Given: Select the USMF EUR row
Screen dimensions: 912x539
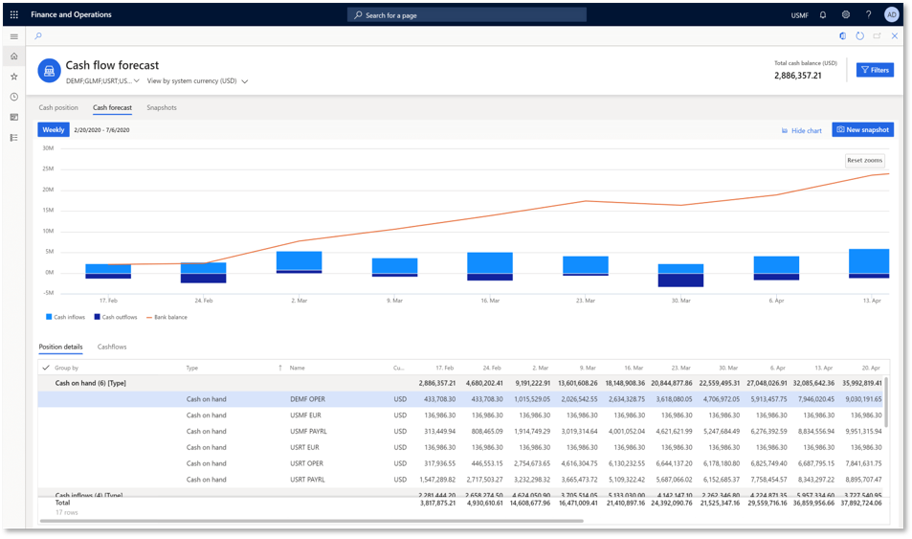Looking at the screenshot, I should pos(461,415).
